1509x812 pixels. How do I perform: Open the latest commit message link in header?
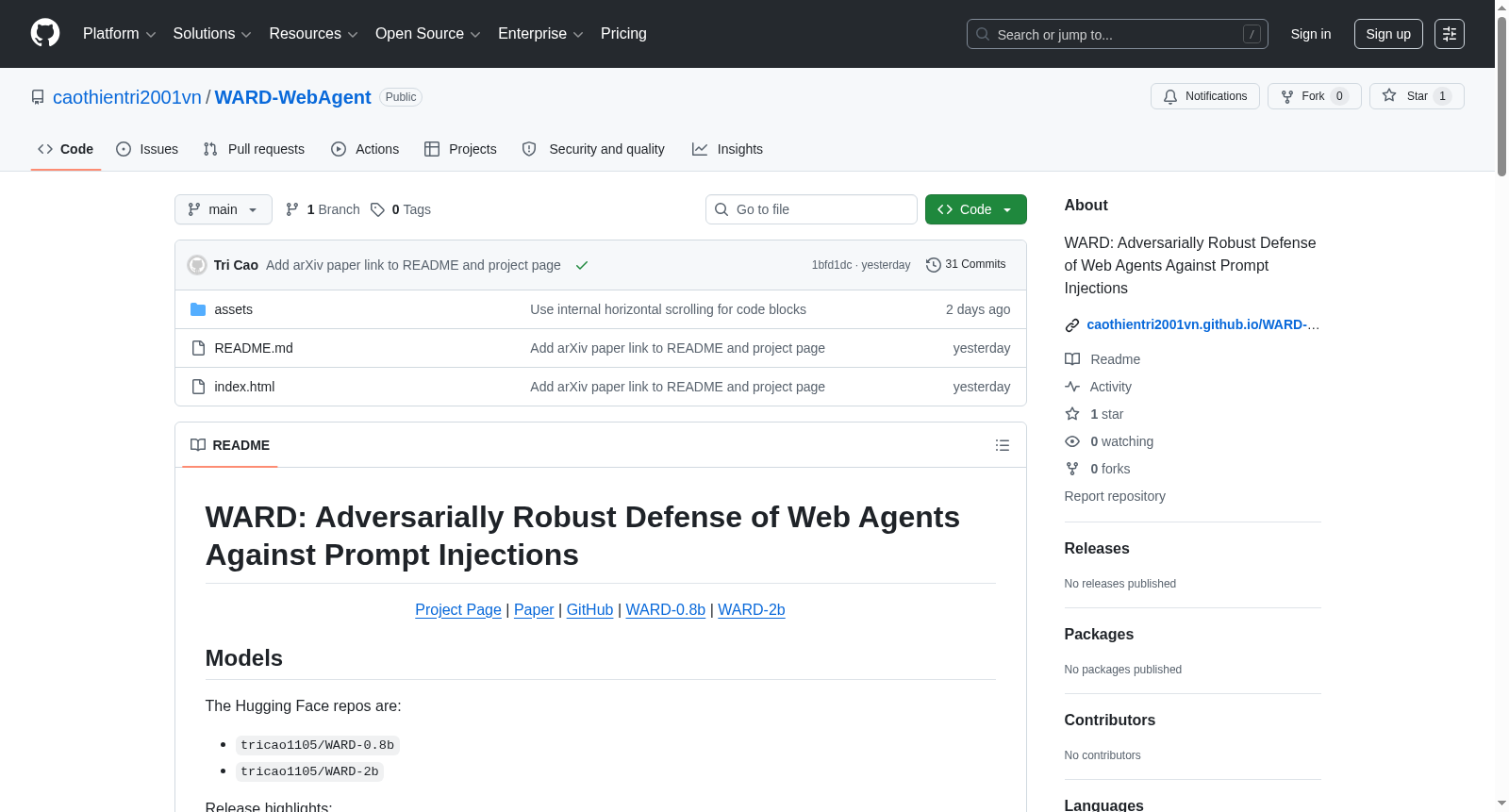[x=413, y=265]
